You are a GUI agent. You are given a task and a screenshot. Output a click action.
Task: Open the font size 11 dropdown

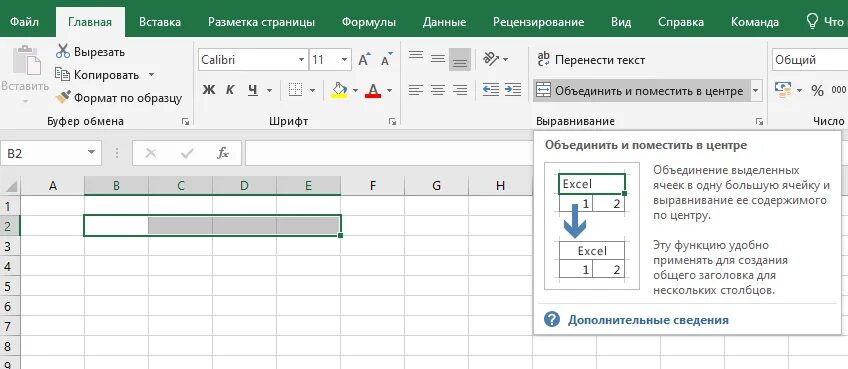[344, 60]
